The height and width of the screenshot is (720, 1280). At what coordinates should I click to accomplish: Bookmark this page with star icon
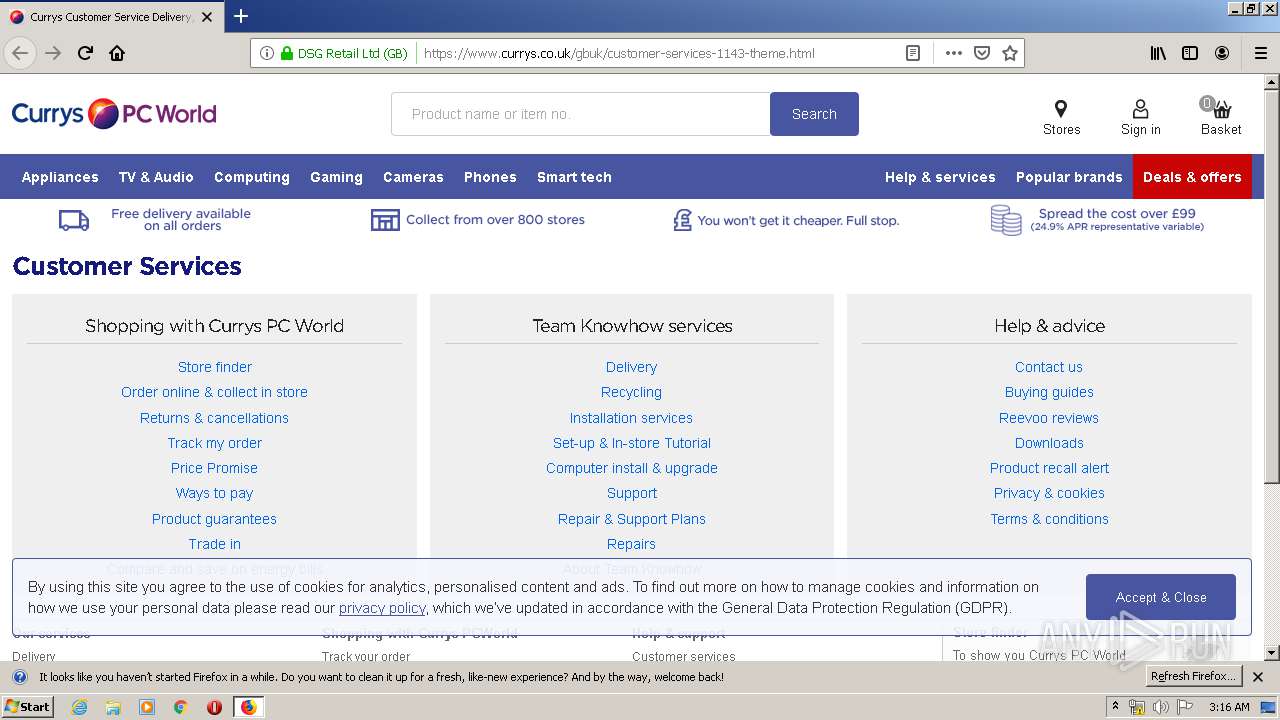point(1010,53)
